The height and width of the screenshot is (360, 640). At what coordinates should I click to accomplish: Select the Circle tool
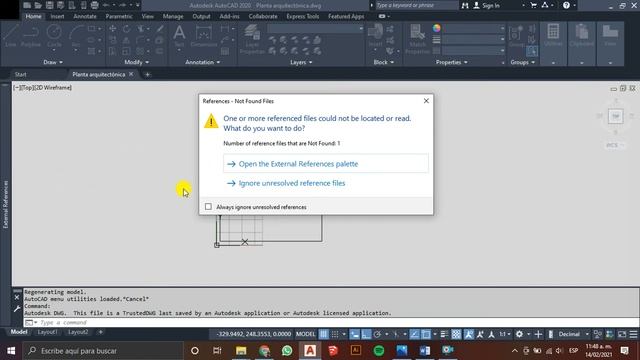click(x=54, y=36)
